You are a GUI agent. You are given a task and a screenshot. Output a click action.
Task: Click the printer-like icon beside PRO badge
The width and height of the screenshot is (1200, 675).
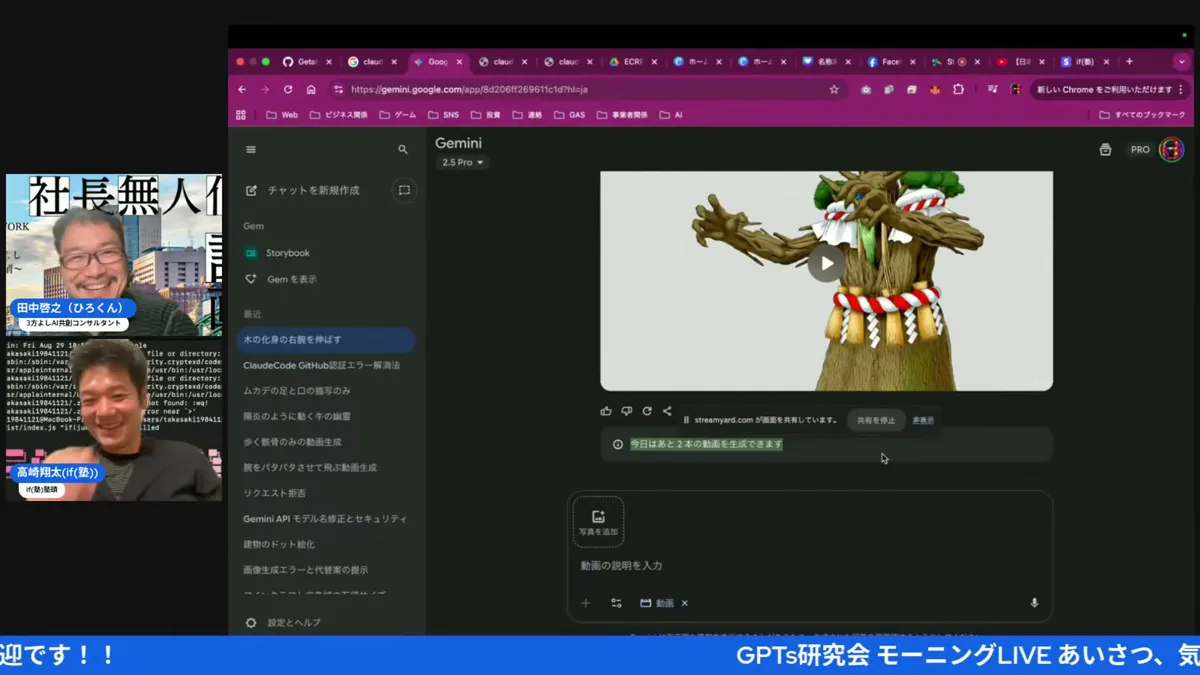pos(1105,150)
